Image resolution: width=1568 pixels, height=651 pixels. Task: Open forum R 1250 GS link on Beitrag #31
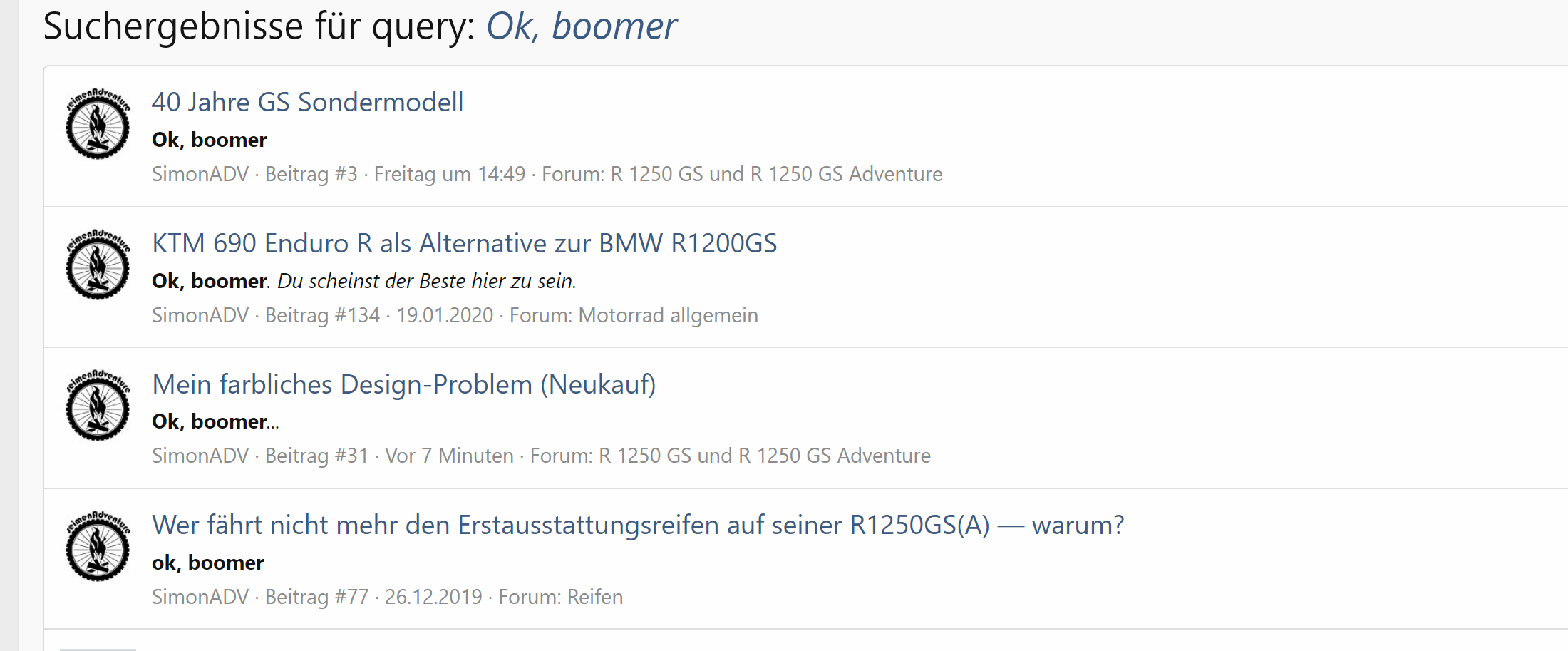click(764, 456)
